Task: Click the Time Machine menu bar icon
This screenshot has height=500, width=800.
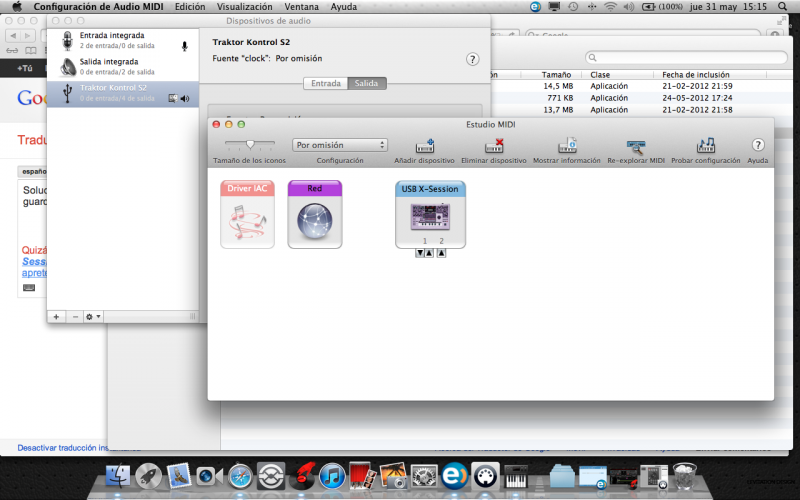Action: 573,7
